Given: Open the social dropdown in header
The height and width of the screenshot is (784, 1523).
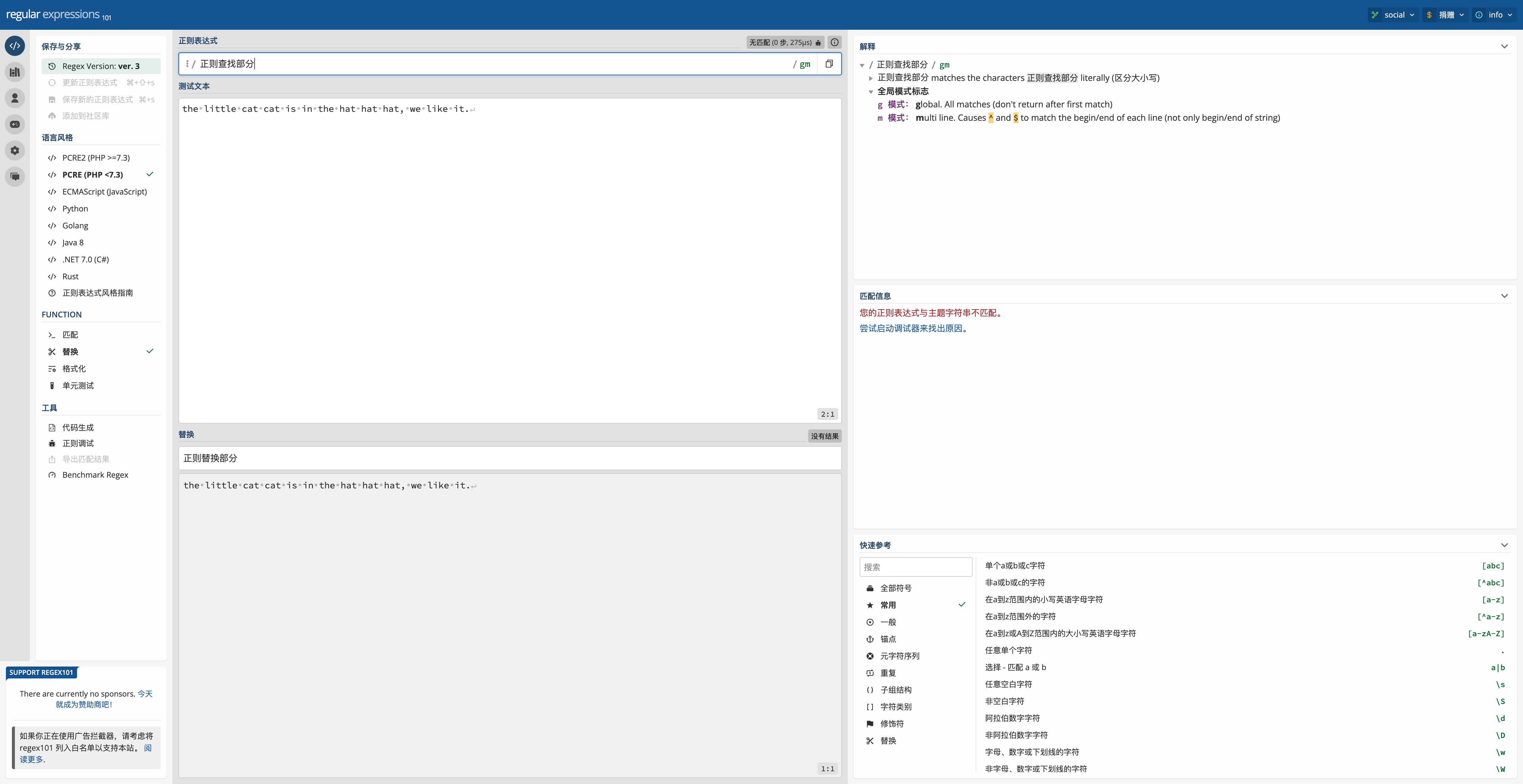Looking at the screenshot, I should click(1393, 15).
